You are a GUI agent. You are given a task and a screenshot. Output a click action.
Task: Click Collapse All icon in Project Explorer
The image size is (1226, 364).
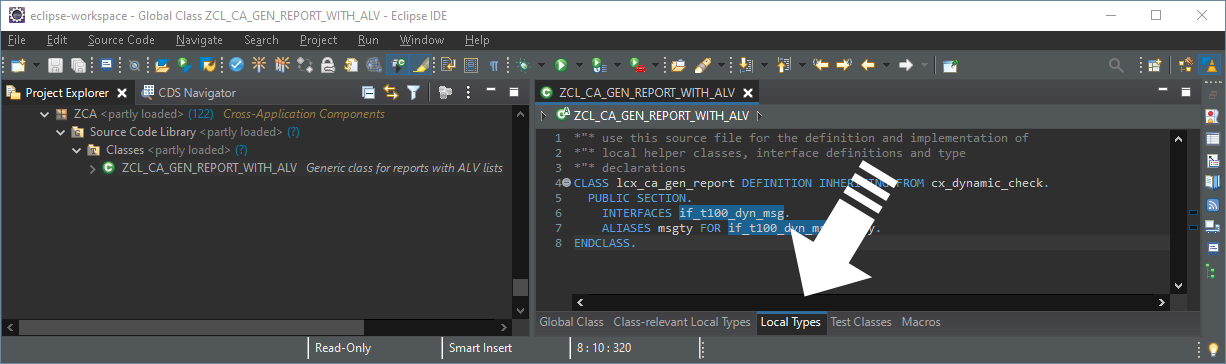coord(369,92)
